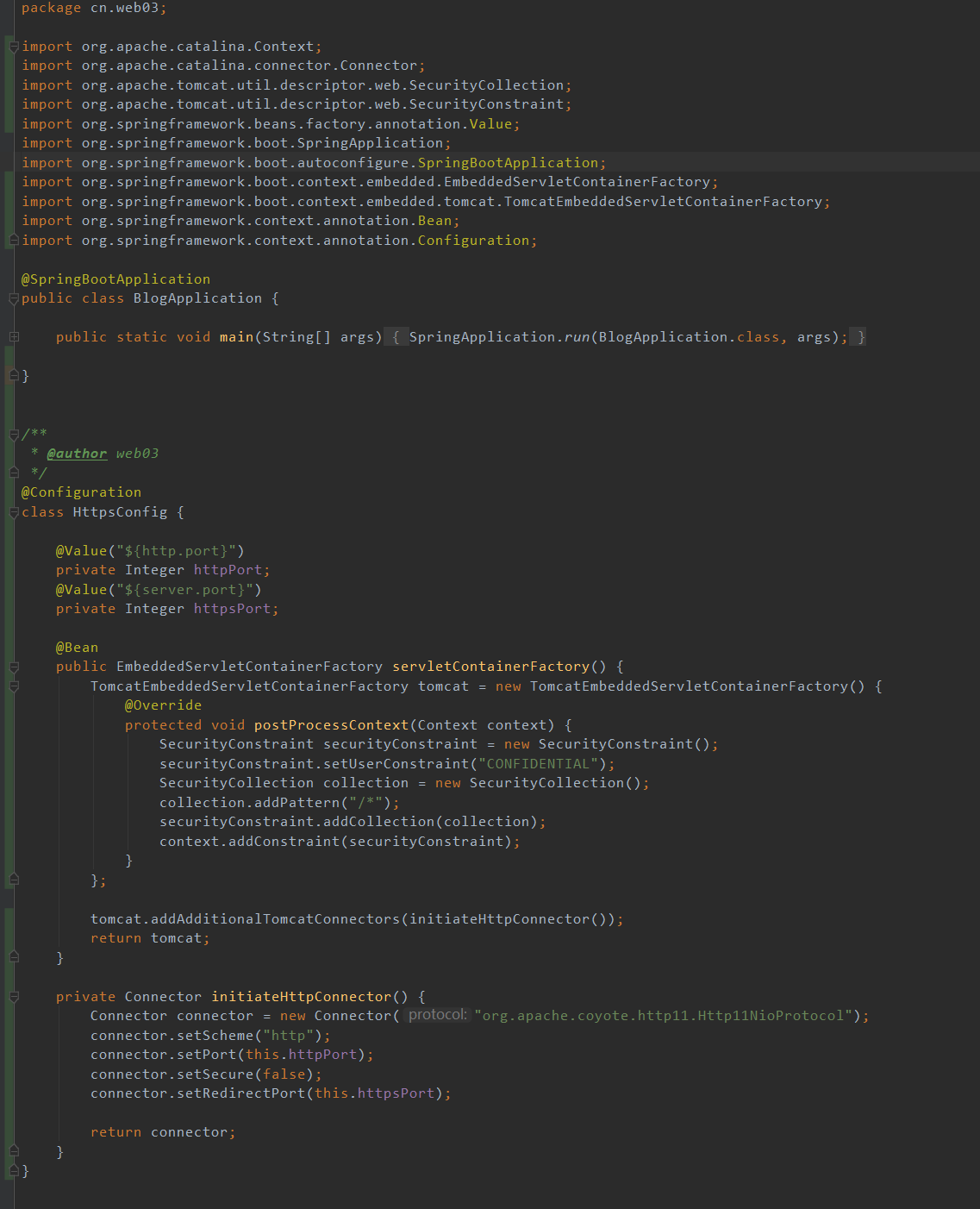Click import of org.apache.catalina.connector.Connector
This screenshot has height=1209, width=980.
[223, 66]
